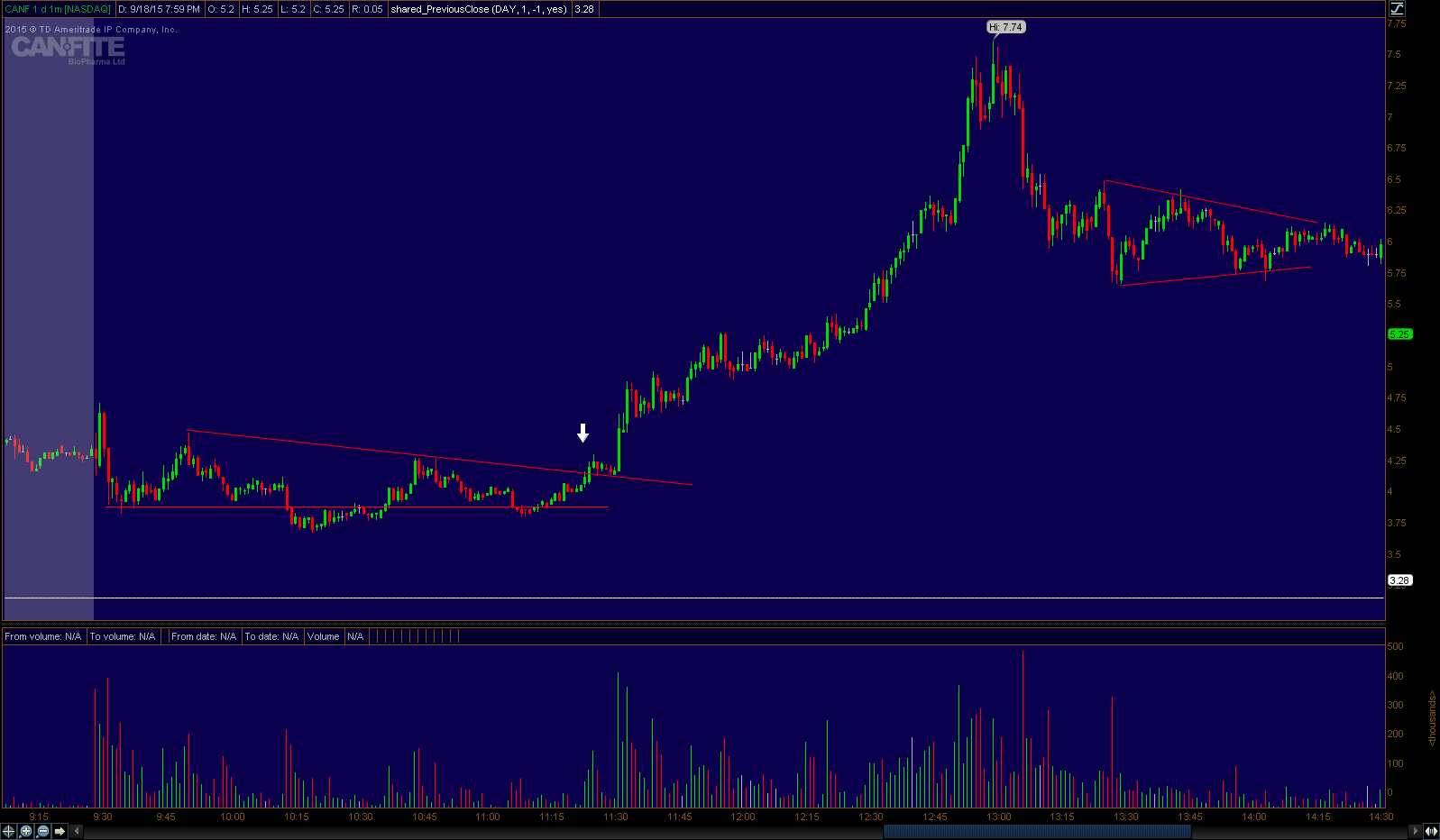Viewport: 1440px width, 840px height.
Task: Open the price axis auto-fit scale icon
Action: (x=1396, y=8)
